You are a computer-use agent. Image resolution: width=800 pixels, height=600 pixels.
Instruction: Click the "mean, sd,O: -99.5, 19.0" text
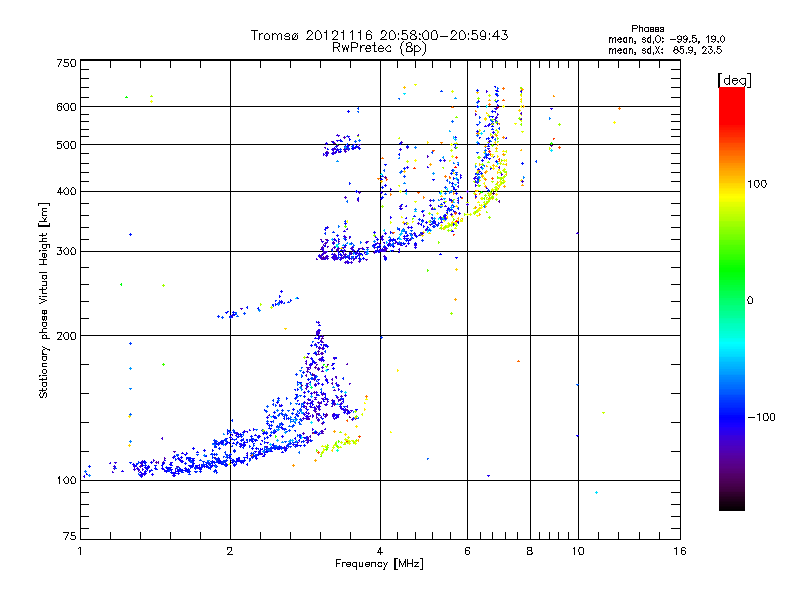tap(666, 39)
